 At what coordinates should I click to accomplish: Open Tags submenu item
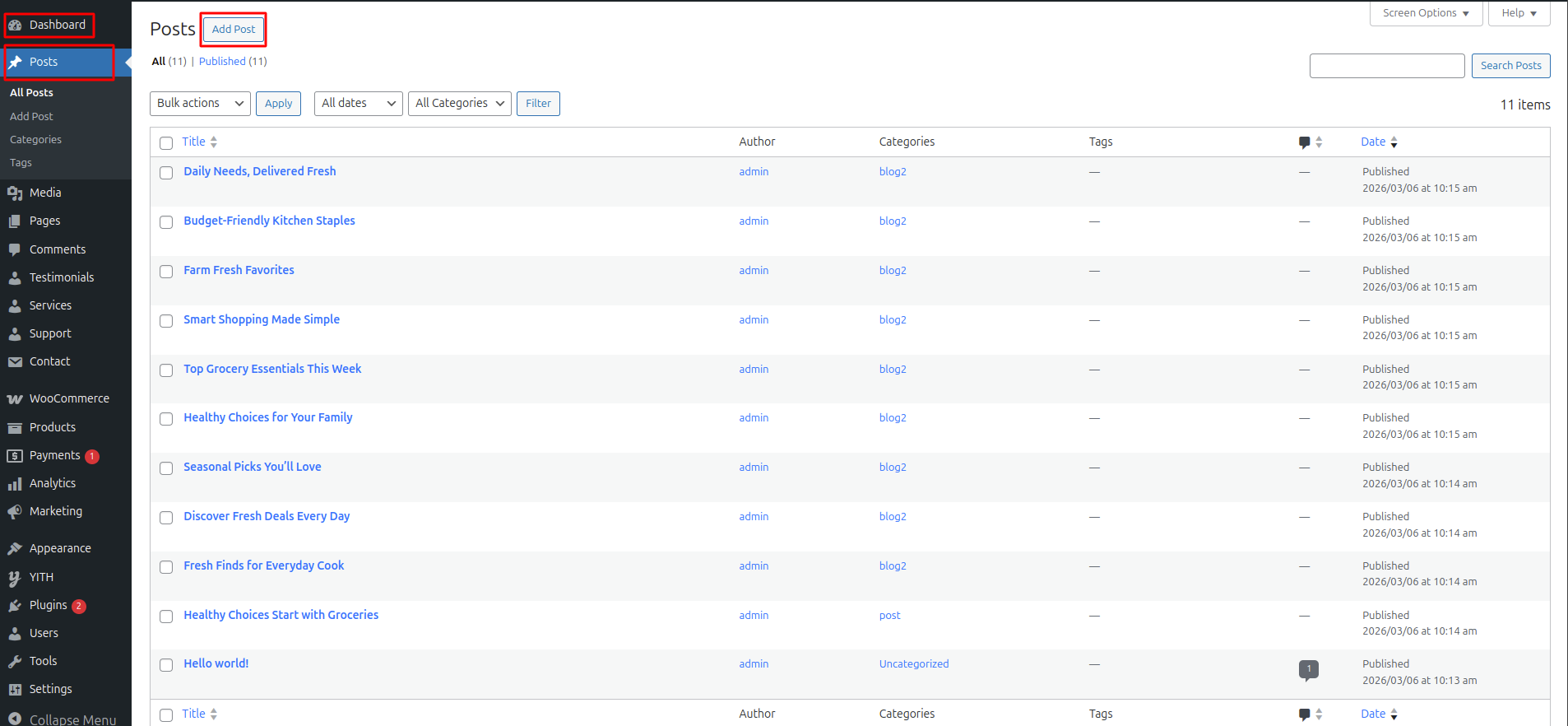(21, 163)
